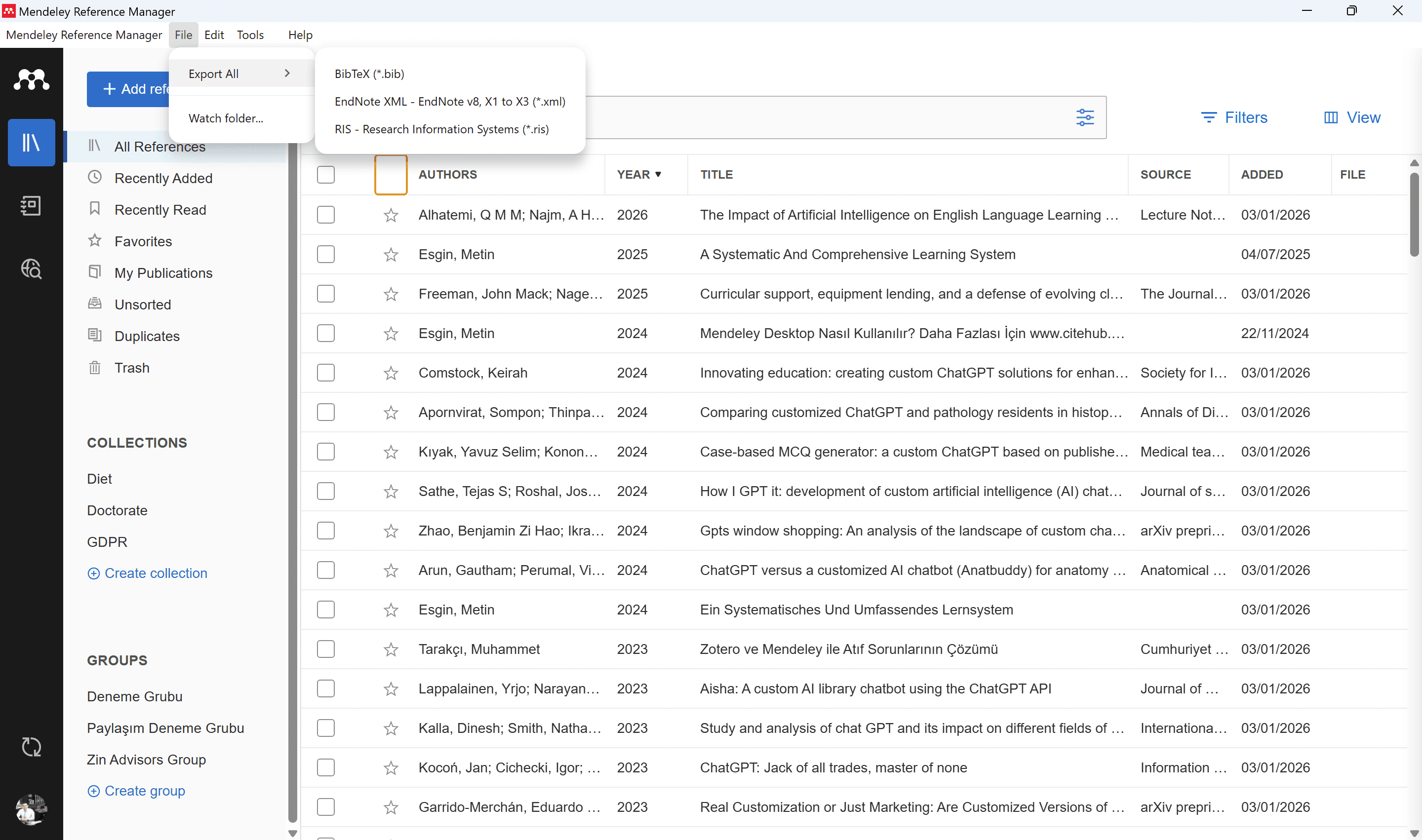The image size is (1422, 840).
Task: Star the Tarakçı, Muhammet reference
Action: coord(391,649)
